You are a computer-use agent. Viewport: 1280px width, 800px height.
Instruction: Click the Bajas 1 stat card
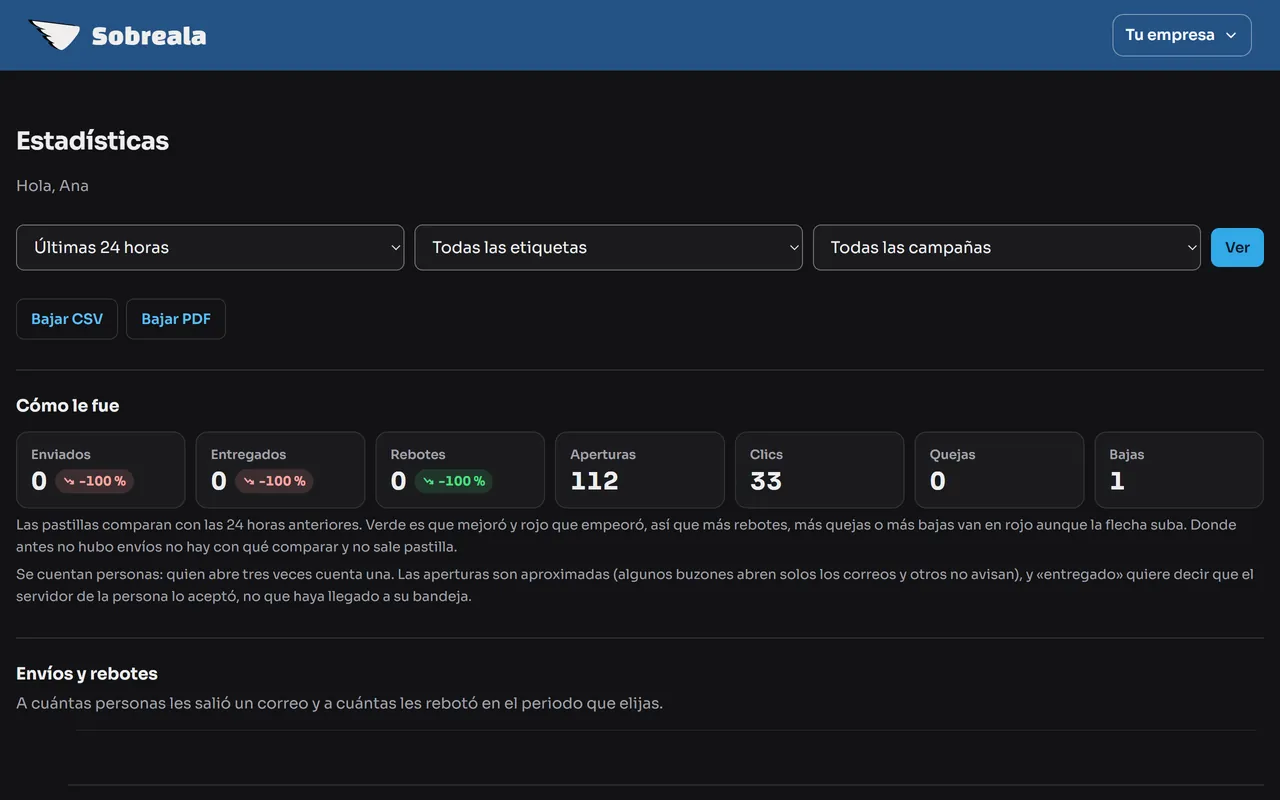(x=1179, y=470)
